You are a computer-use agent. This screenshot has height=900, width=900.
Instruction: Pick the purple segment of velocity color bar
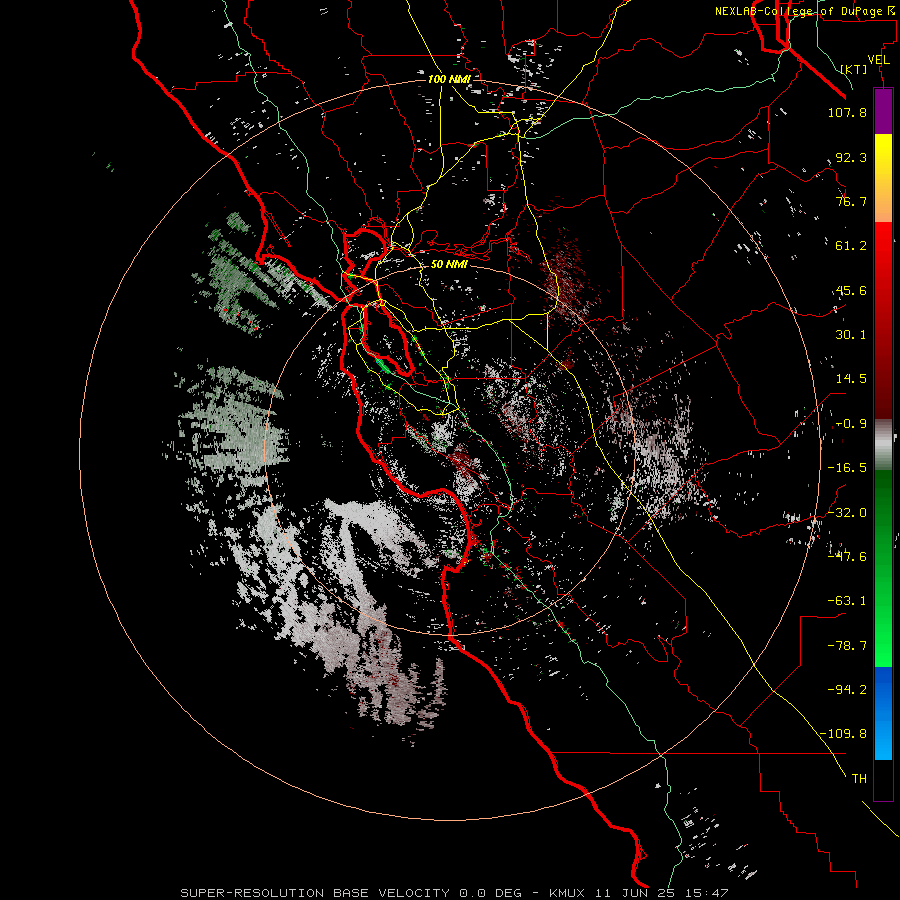[883, 111]
